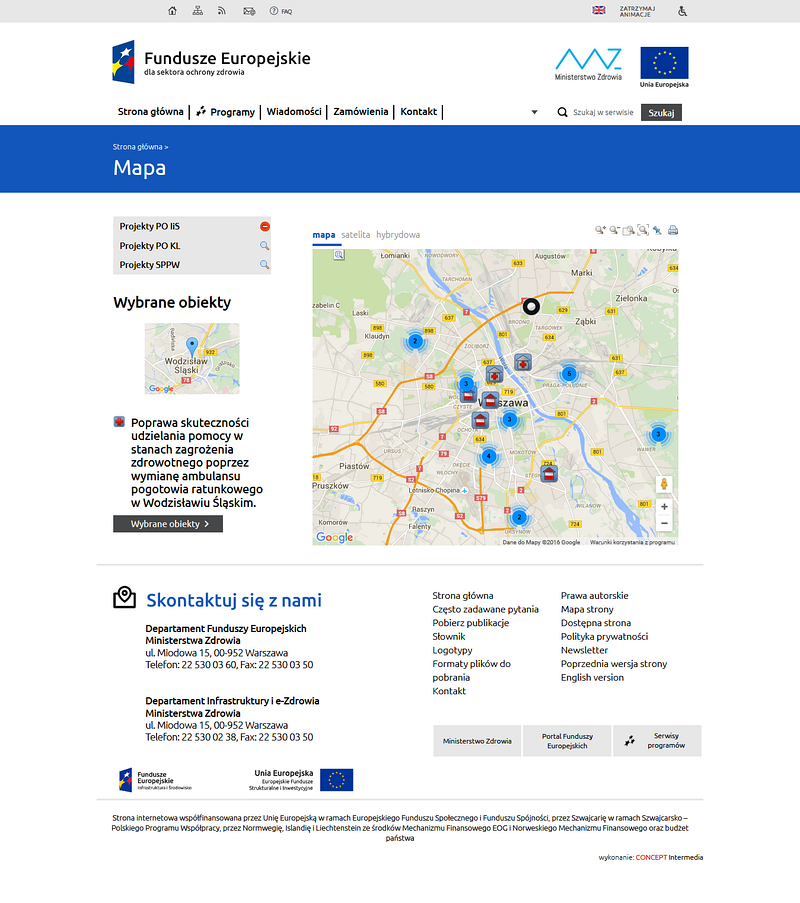Screen dimensions: 800x903
Task: Click the wheelchair accessibility icon
Action: point(683,11)
